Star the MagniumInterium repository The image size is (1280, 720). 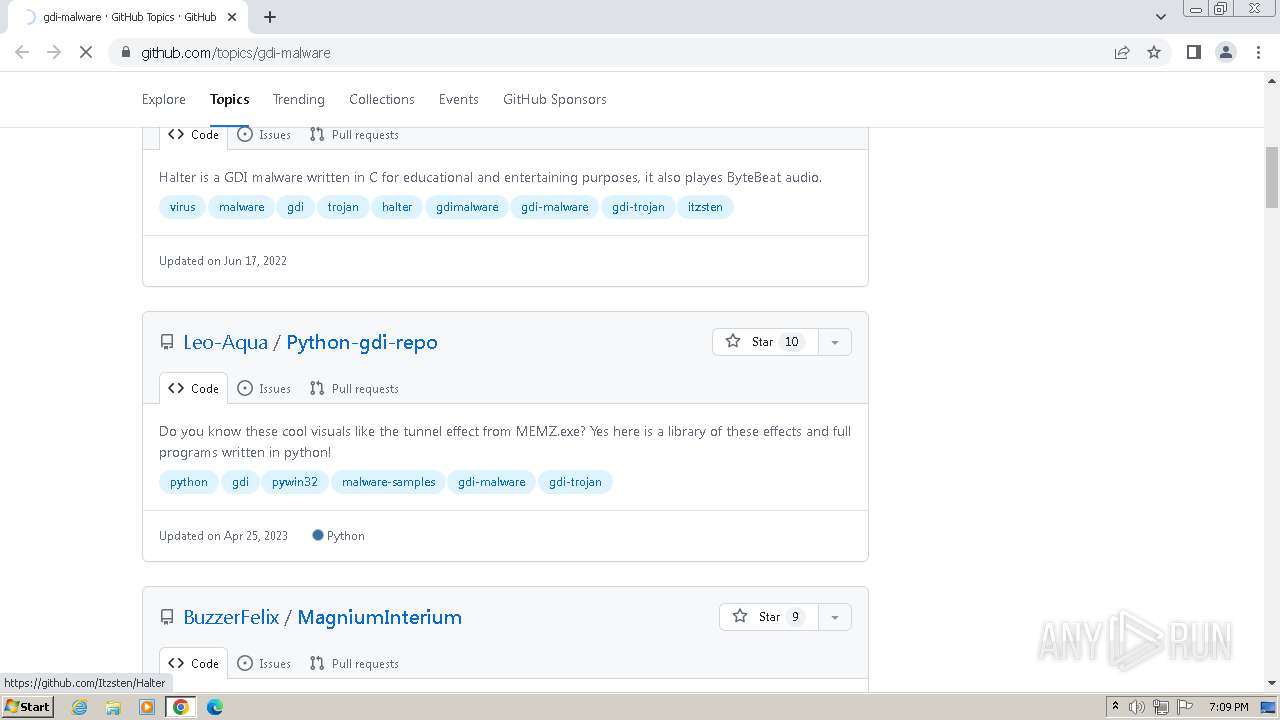(769, 617)
